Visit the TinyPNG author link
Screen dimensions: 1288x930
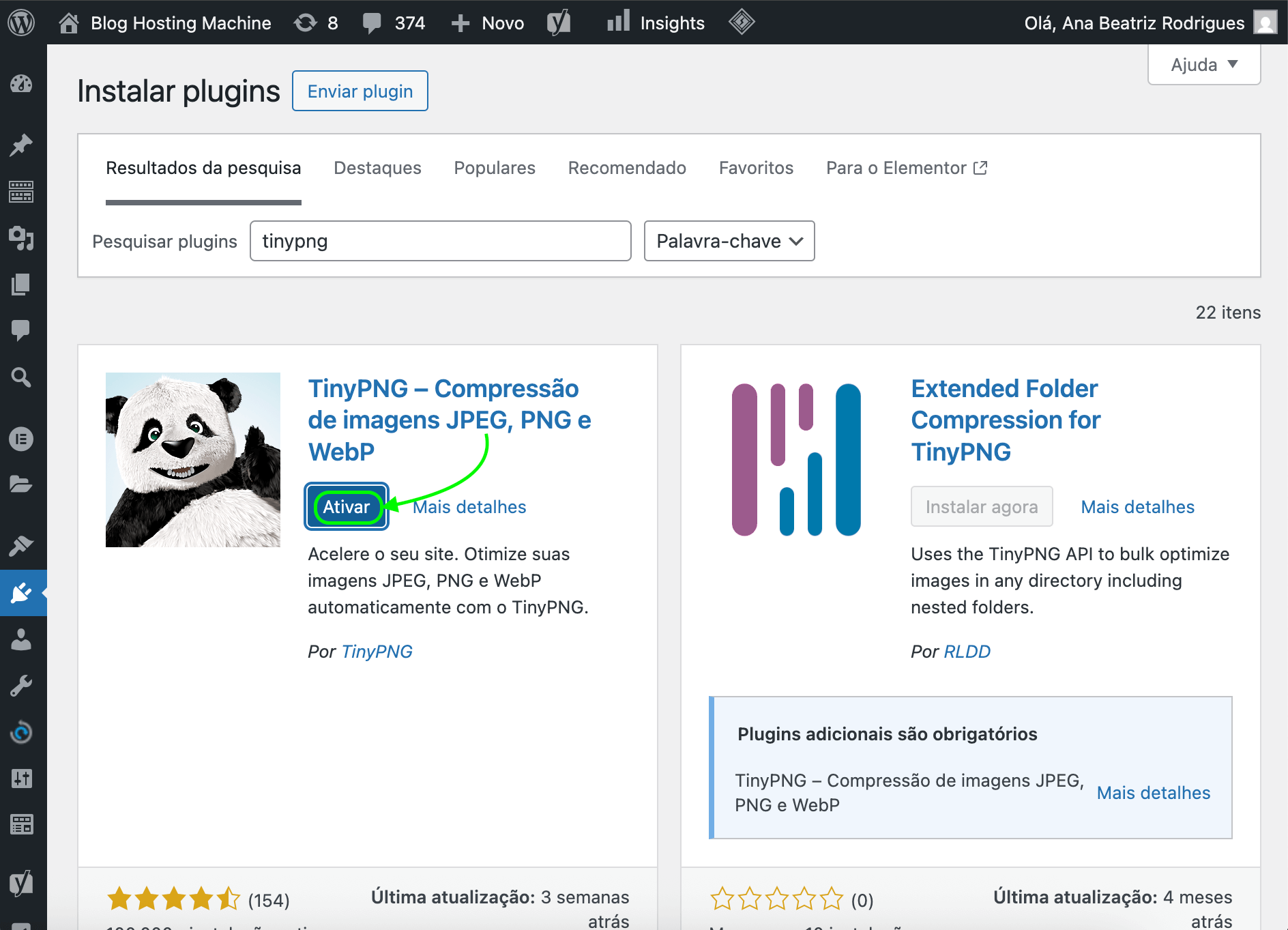pyautogui.click(x=377, y=652)
